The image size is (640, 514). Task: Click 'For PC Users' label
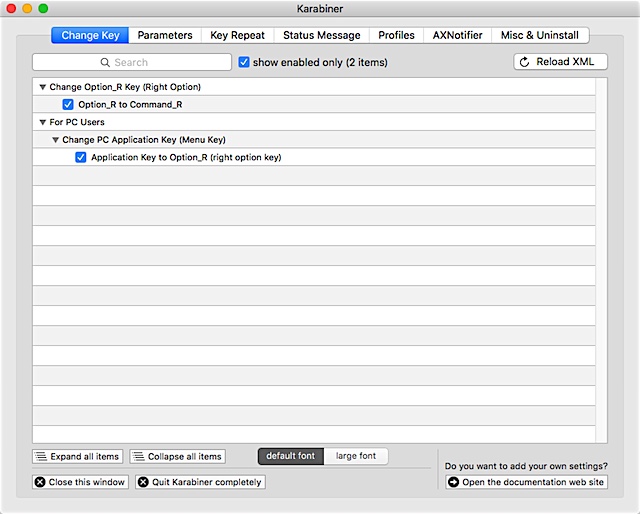77,122
